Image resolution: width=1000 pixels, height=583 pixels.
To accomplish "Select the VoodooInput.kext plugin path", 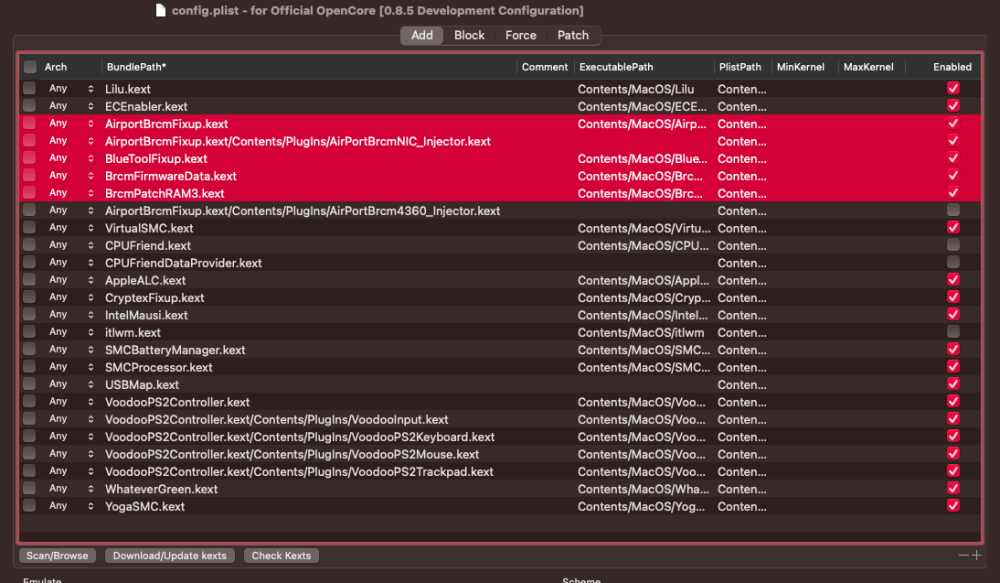I will (277, 420).
